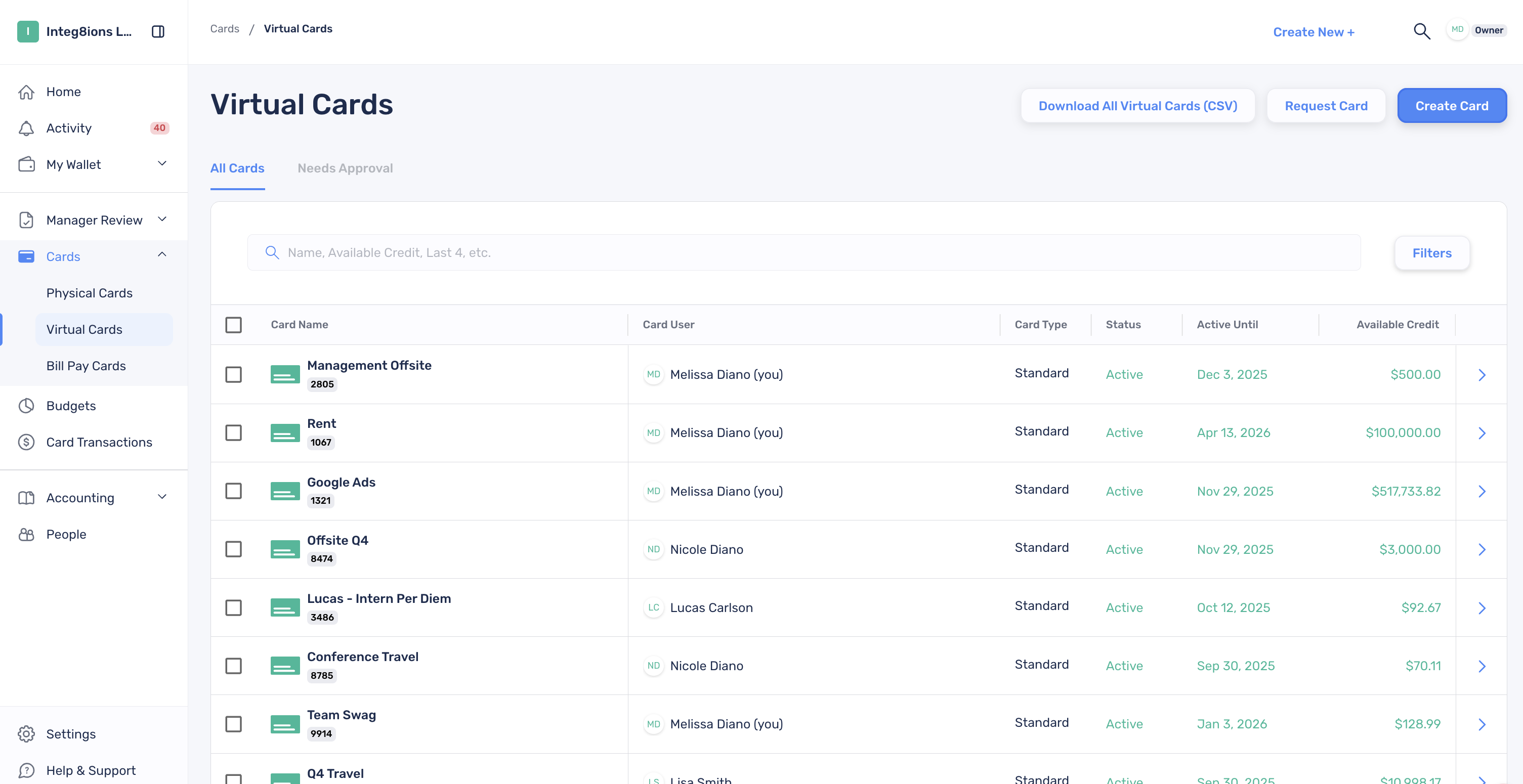Click the Create Card button
The width and height of the screenshot is (1523, 784).
[x=1452, y=106]
